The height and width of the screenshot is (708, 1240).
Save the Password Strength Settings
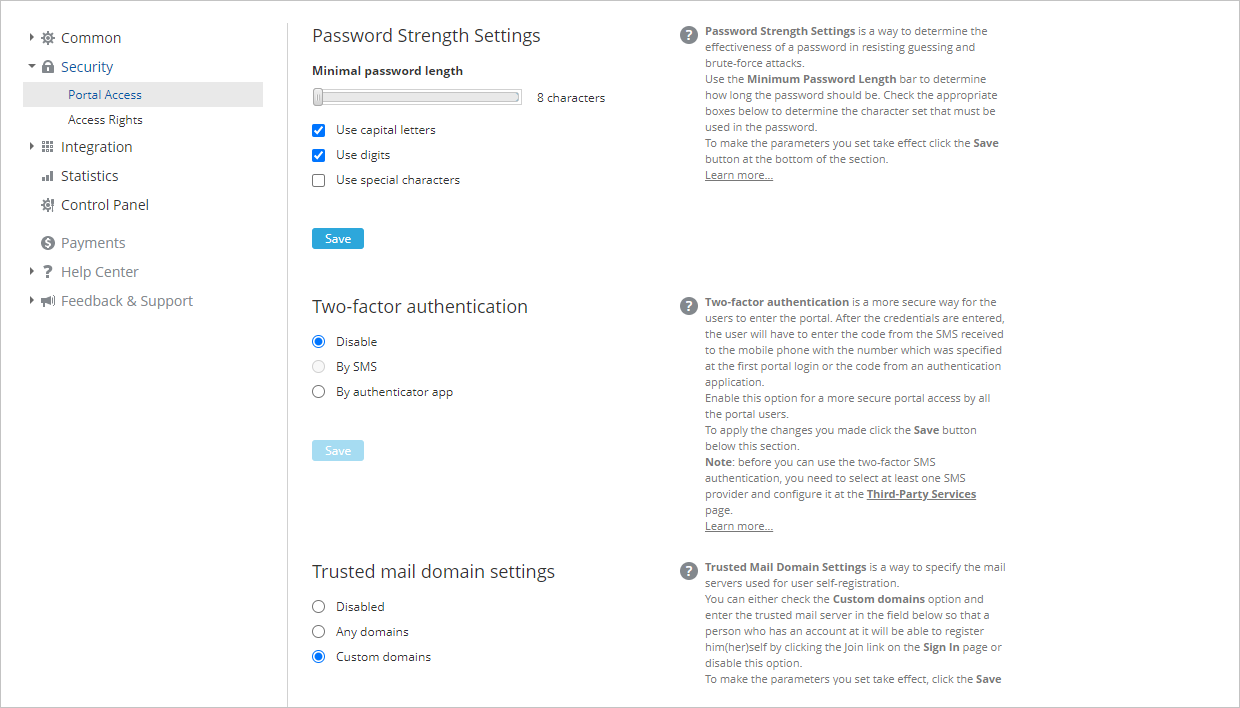coord(337,238)
